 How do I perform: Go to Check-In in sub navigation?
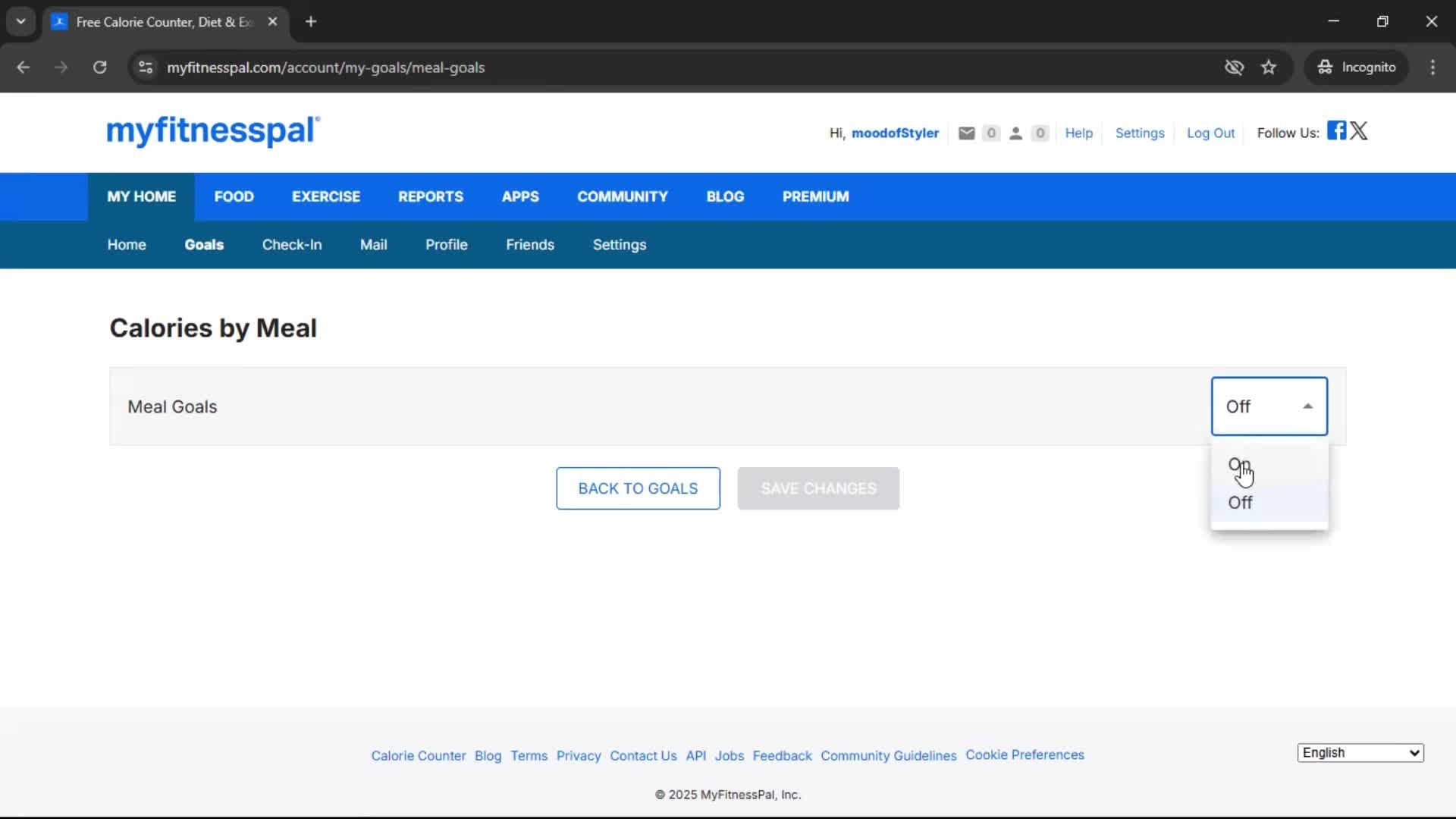(292, 245)
